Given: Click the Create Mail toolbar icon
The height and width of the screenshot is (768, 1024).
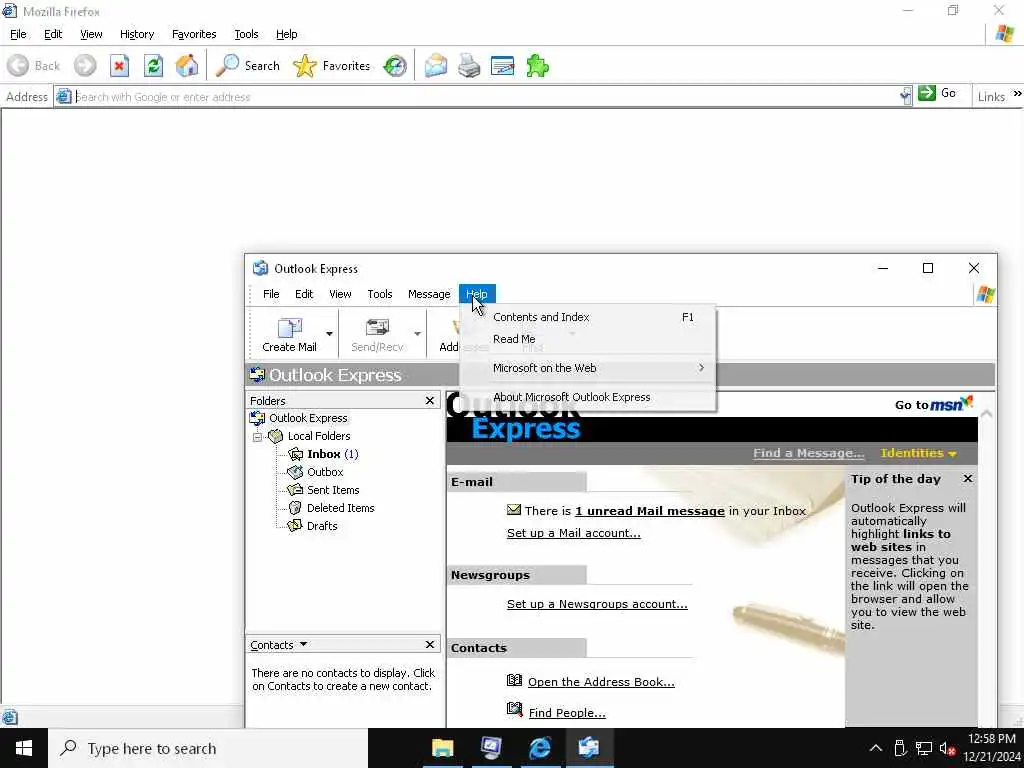Looking at the screenshot, I should [x=289, y=334].
